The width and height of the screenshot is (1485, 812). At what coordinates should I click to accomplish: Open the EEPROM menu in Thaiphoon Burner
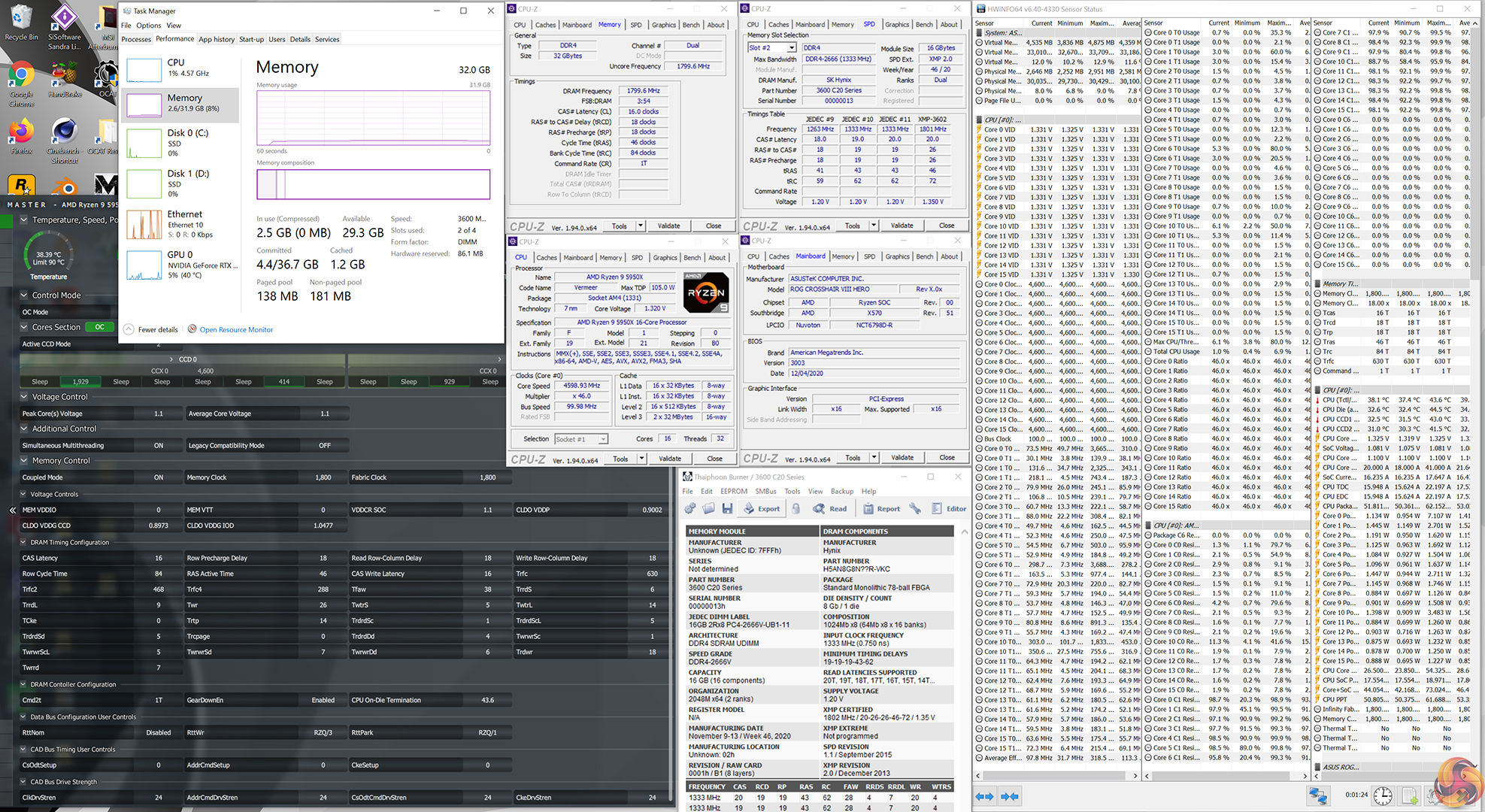[x=733, y=491]
